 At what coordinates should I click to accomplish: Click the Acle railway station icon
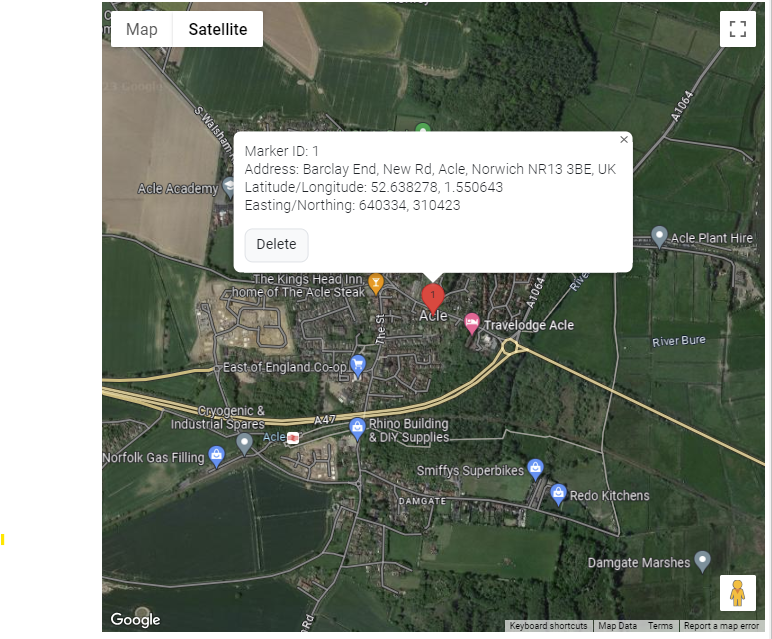click(x=293, y=438)
